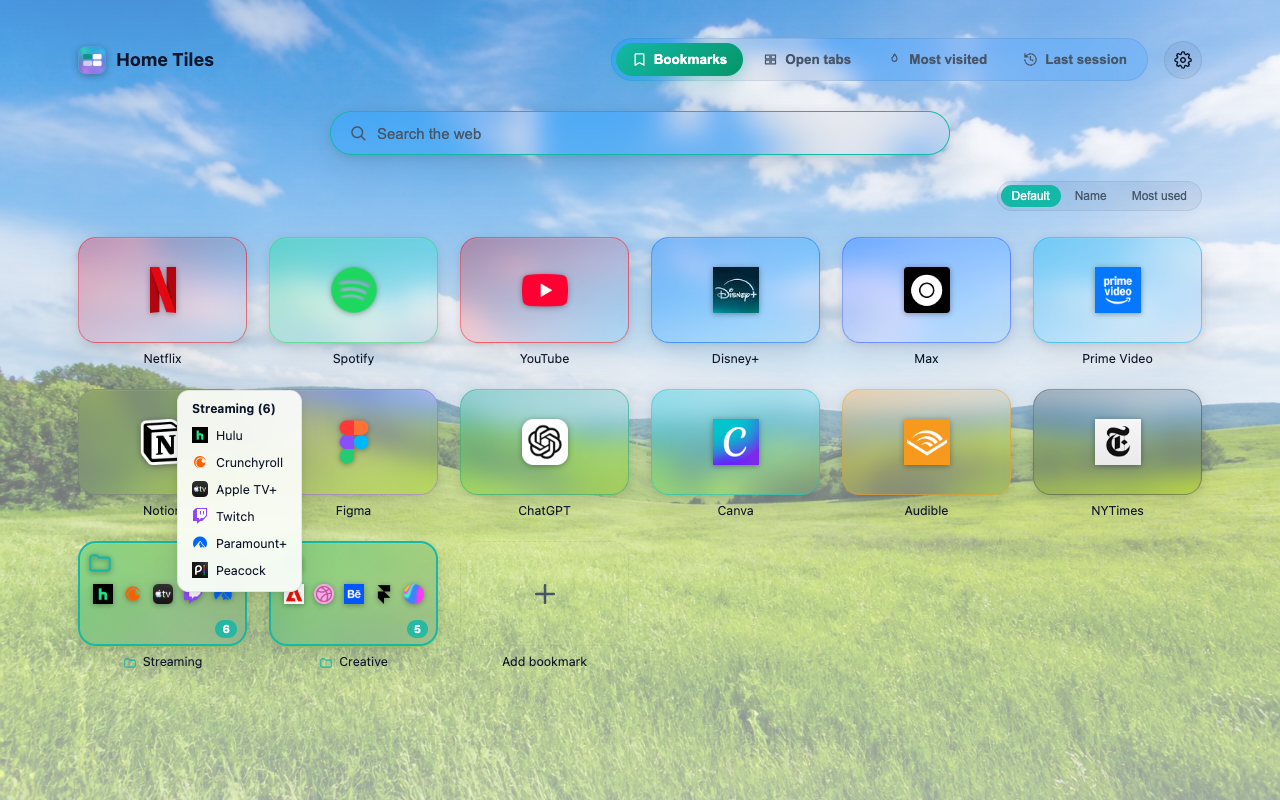
Task: Click the Hulu mini icon in Streaming folder tile
Action: tap(103, 594)
